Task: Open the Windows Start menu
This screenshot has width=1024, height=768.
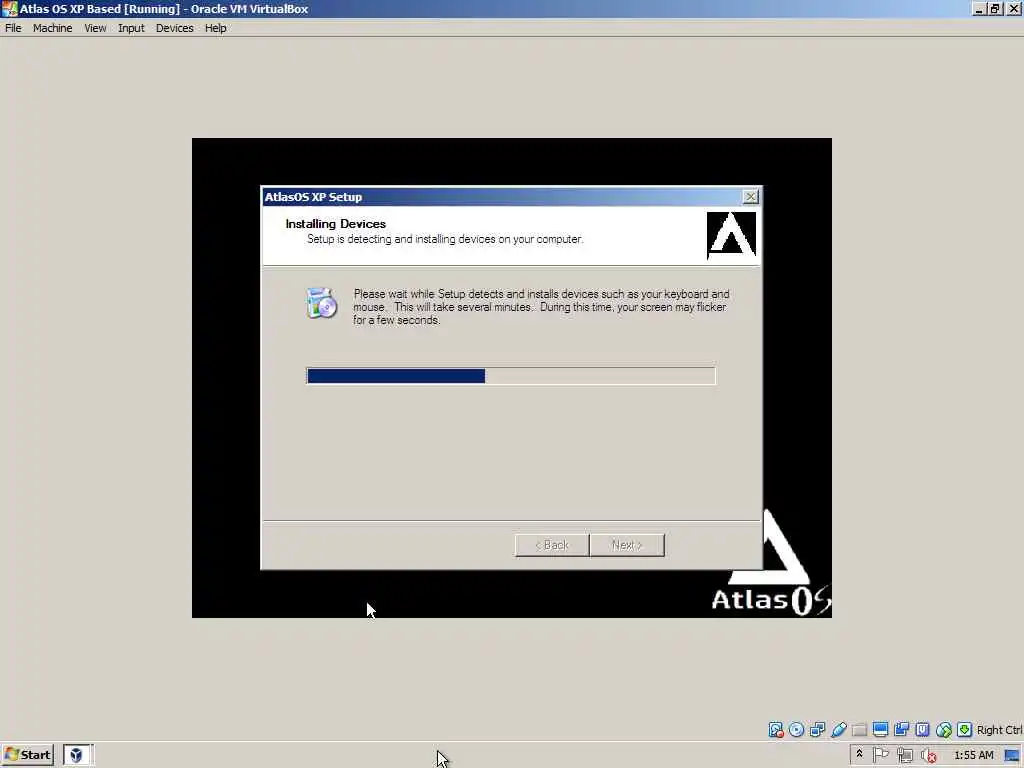Action: tap(27, 755)
